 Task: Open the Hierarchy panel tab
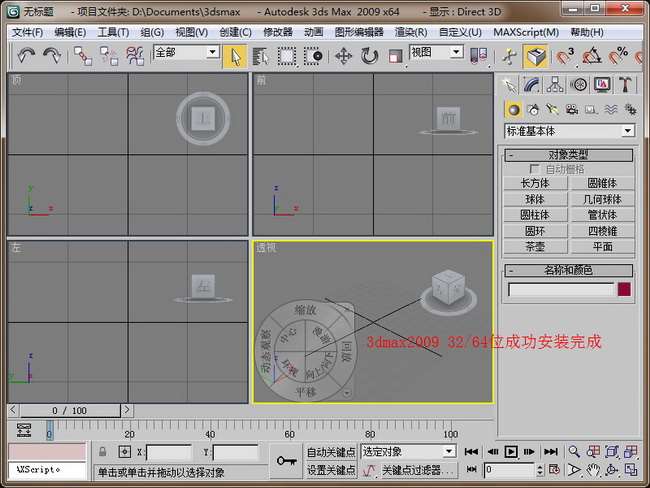point(556,85)
